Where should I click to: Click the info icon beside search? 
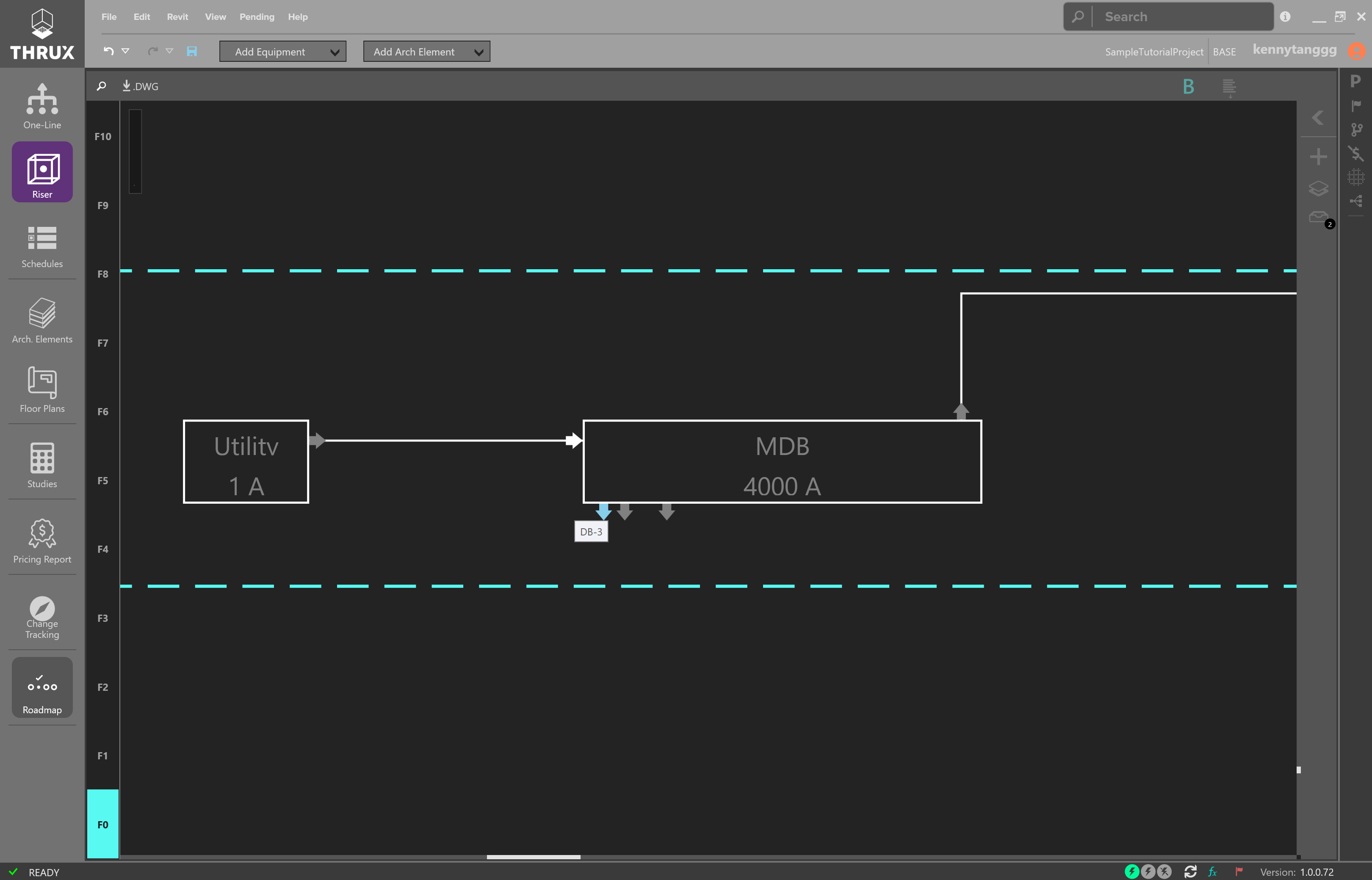[x=1285, y=17]
